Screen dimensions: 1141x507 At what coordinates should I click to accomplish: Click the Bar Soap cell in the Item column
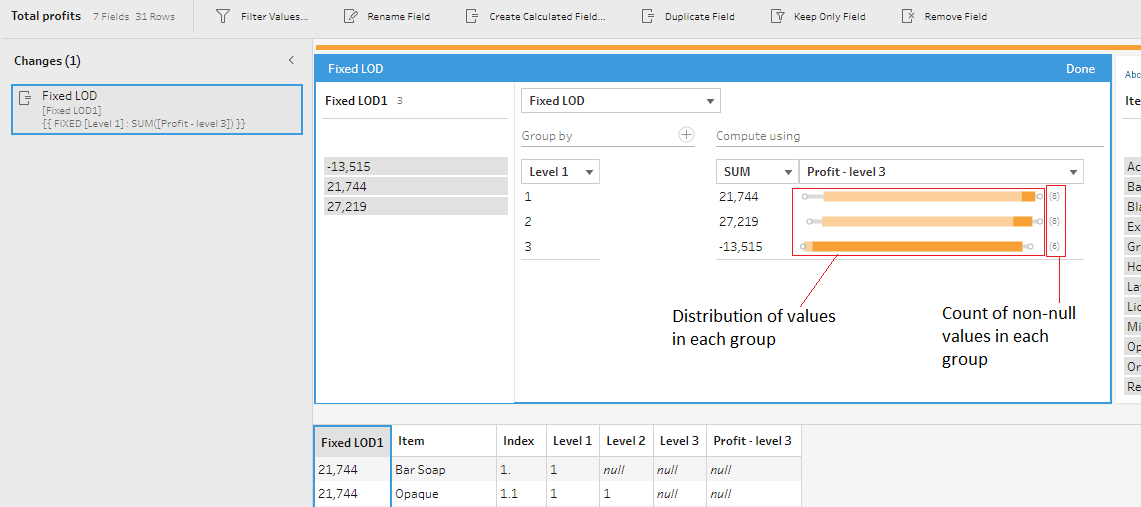coord(444,470)
